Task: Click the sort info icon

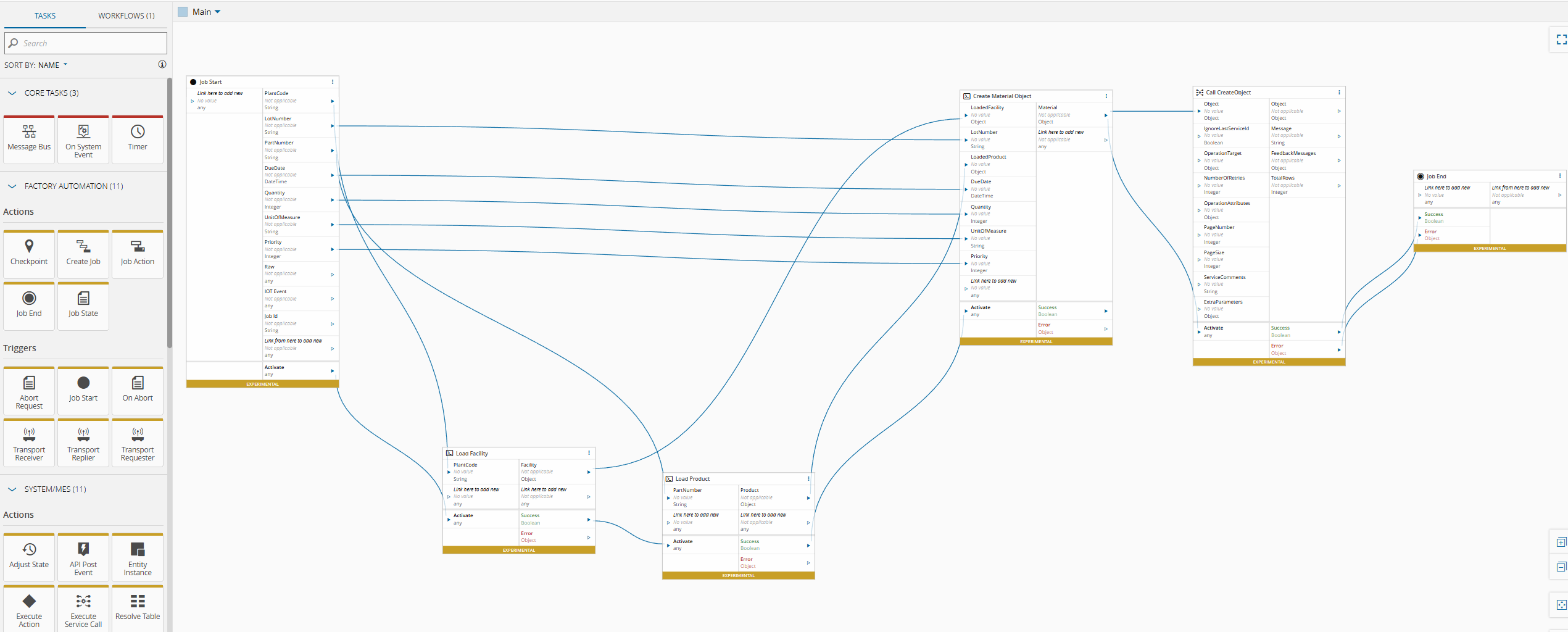Action: coord(162,64)
